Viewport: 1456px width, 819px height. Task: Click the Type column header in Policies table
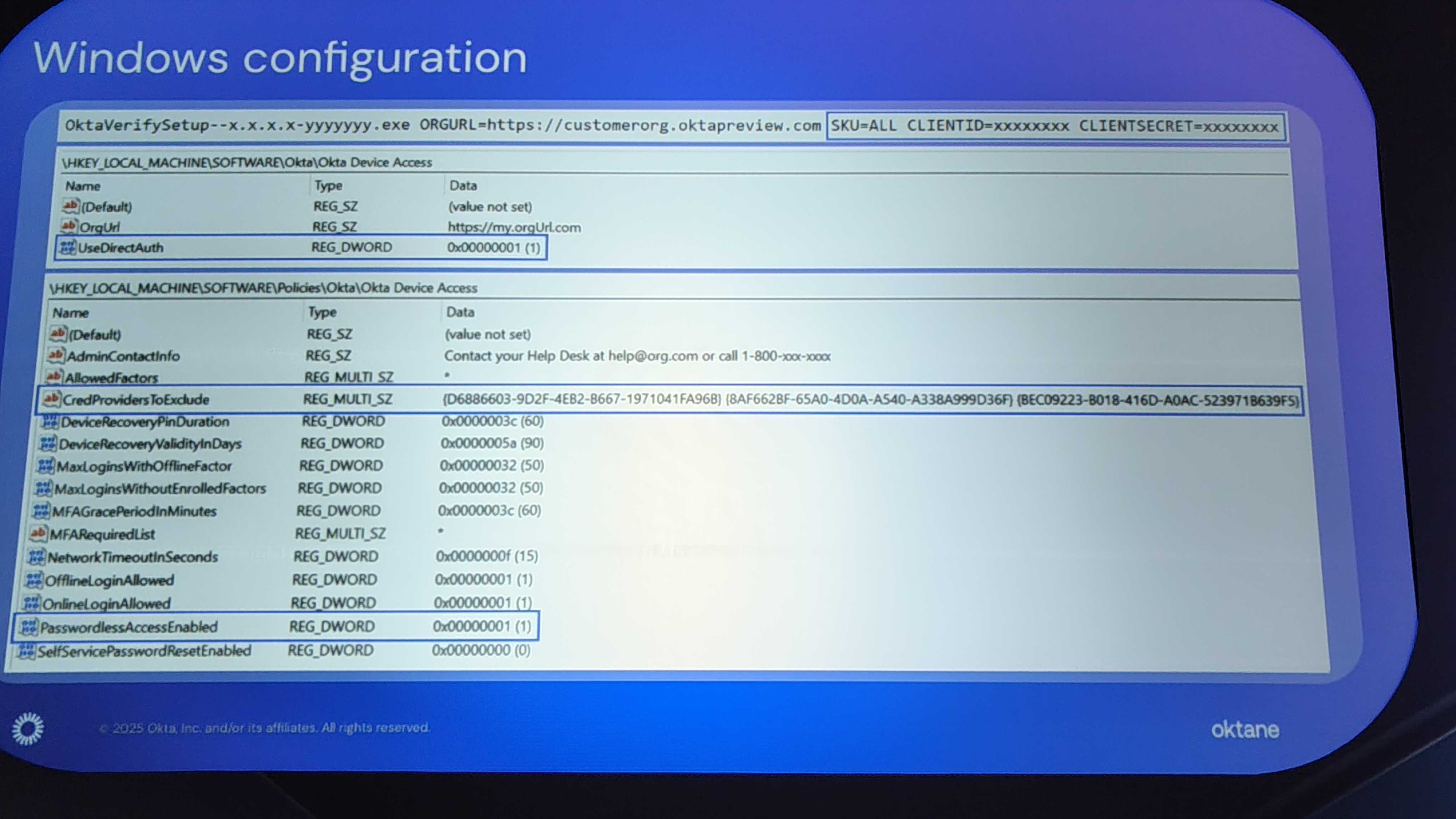(x=322, y=312)
